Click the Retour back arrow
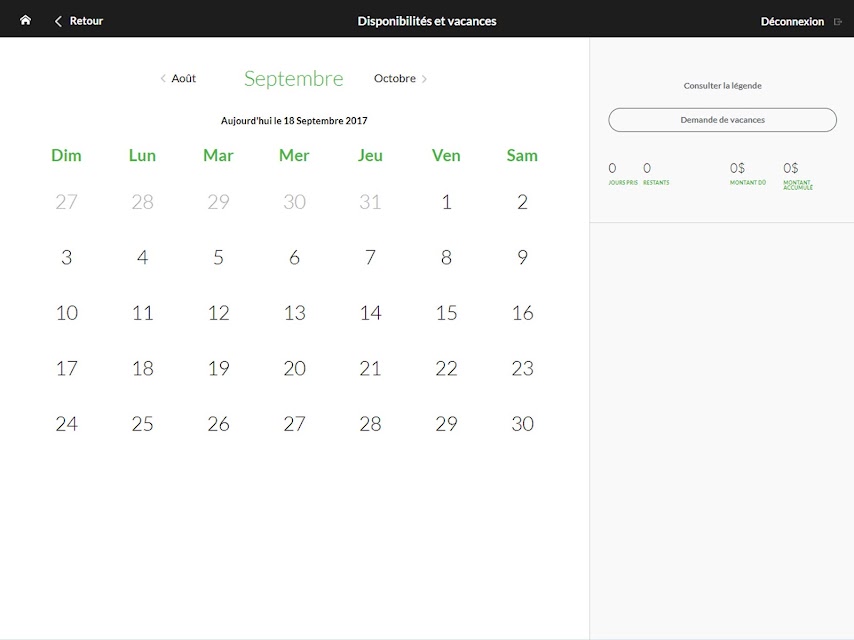Image resolution: width=854 pixels, height=640 pixels. [58, 21]
